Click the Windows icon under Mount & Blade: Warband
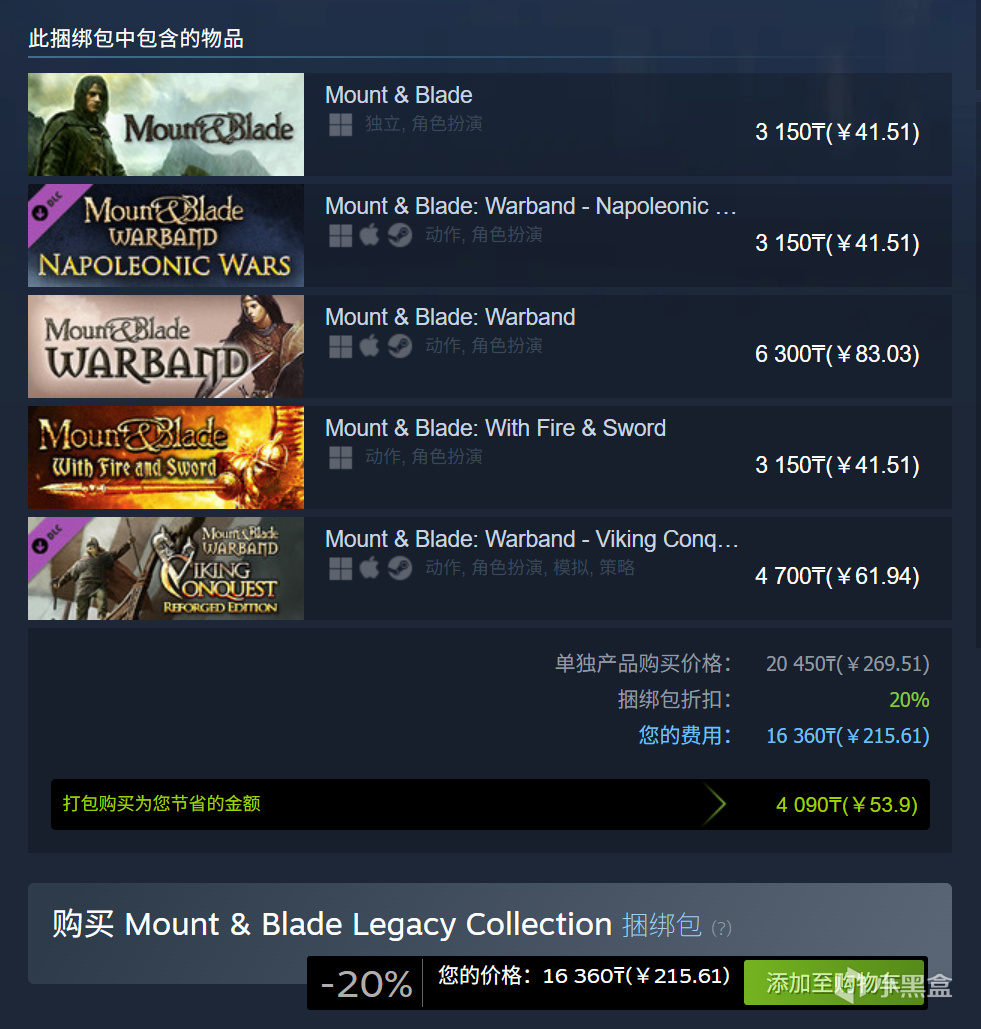Image resolution: width=981 pixels, height=1029 pixels. [x=341, y=346]
